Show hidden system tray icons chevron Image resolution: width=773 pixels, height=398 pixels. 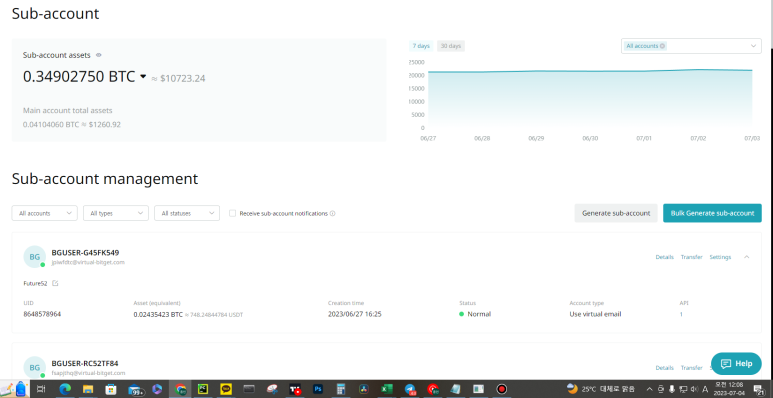649,389
